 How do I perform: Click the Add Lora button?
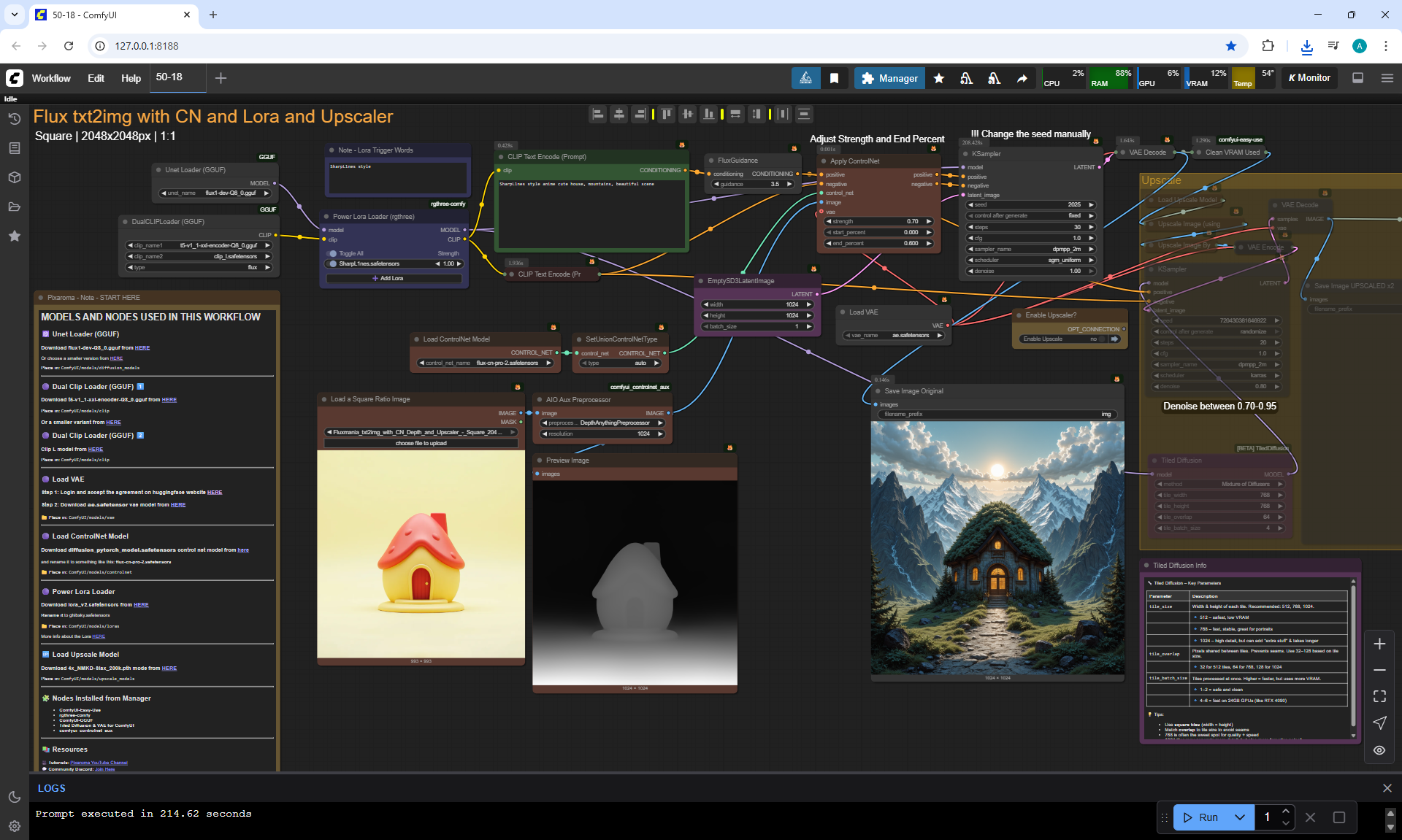[x=394, y=278]
